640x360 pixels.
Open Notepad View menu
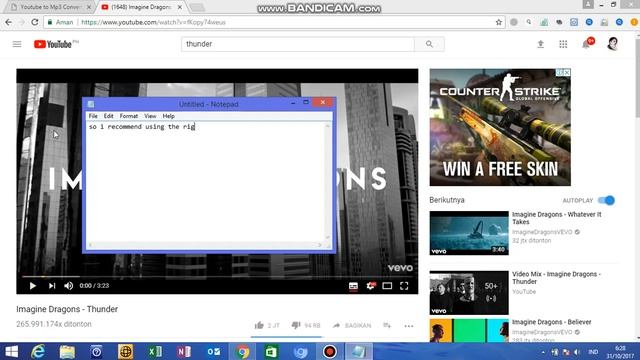(x=150, y=116)
